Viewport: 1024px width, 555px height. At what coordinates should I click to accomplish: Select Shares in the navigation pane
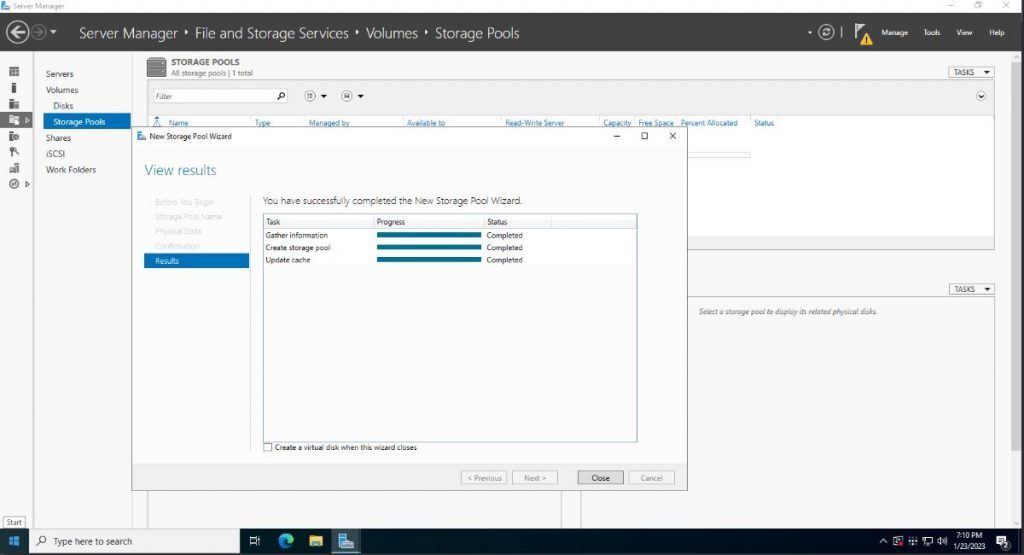pos(59,138)
